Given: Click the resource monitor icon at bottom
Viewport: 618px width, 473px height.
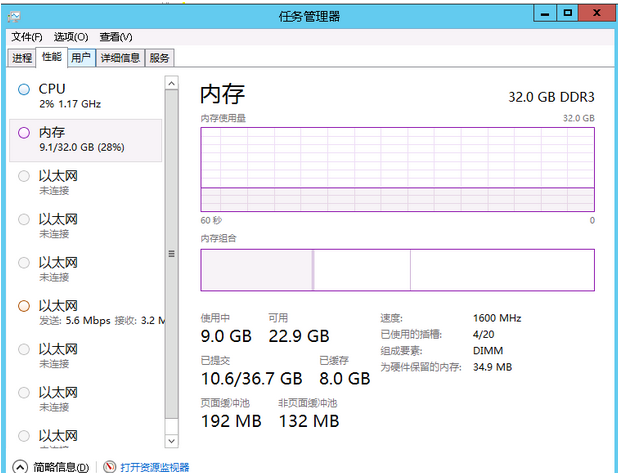Looking at the screenshot, I should (110, 467).
